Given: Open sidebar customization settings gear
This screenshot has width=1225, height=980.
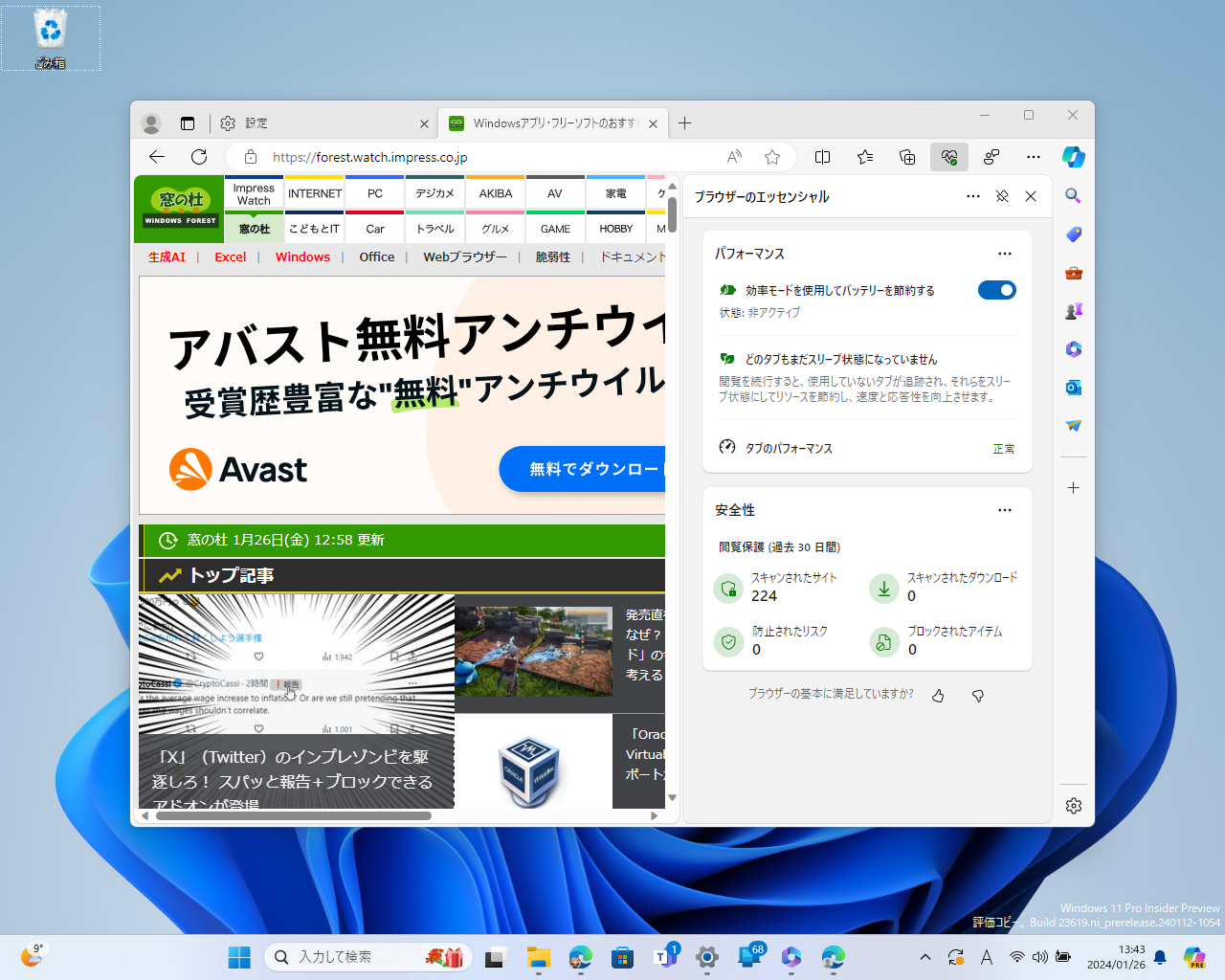Looking at the screenshot, I should point(1073,806).
